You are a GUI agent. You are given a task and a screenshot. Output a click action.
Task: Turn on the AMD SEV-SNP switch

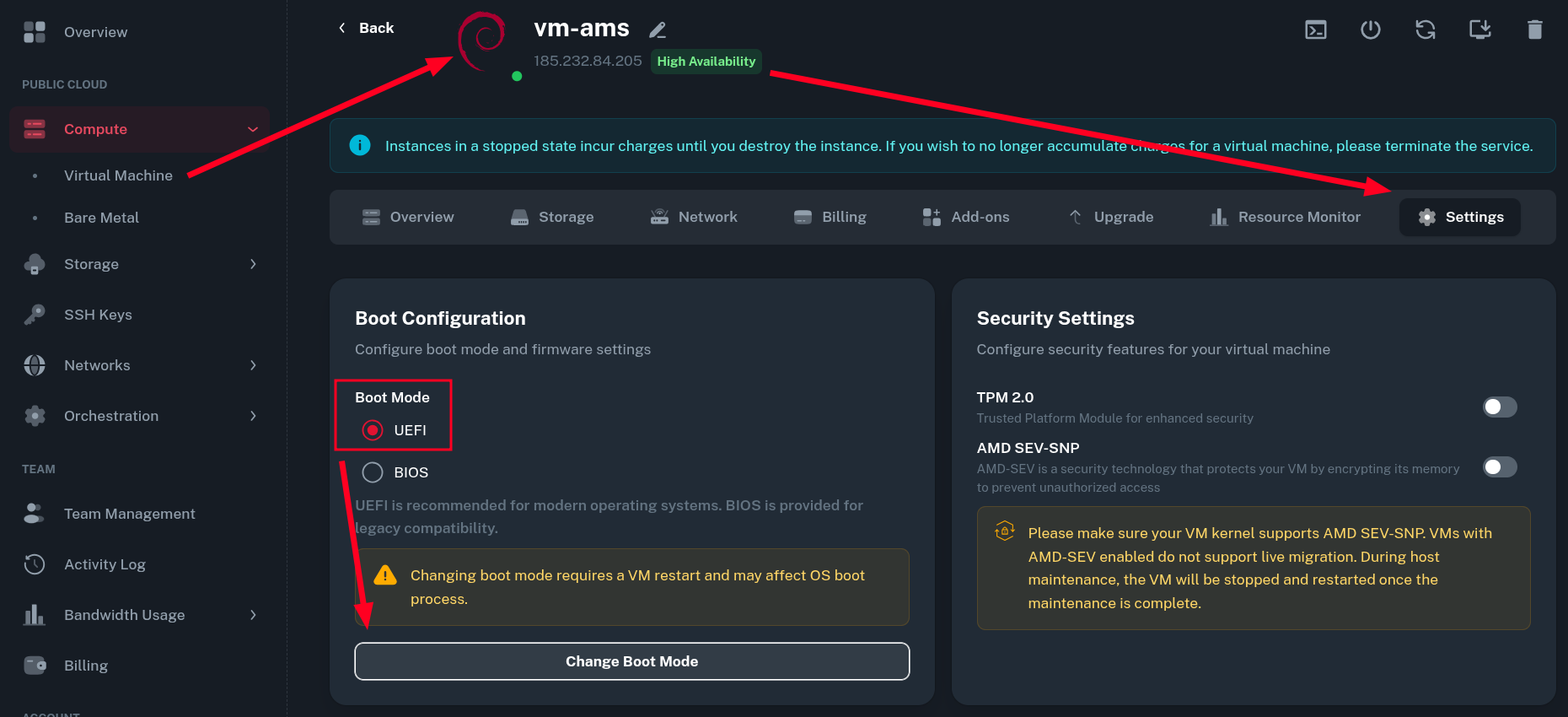(1499, 467)
